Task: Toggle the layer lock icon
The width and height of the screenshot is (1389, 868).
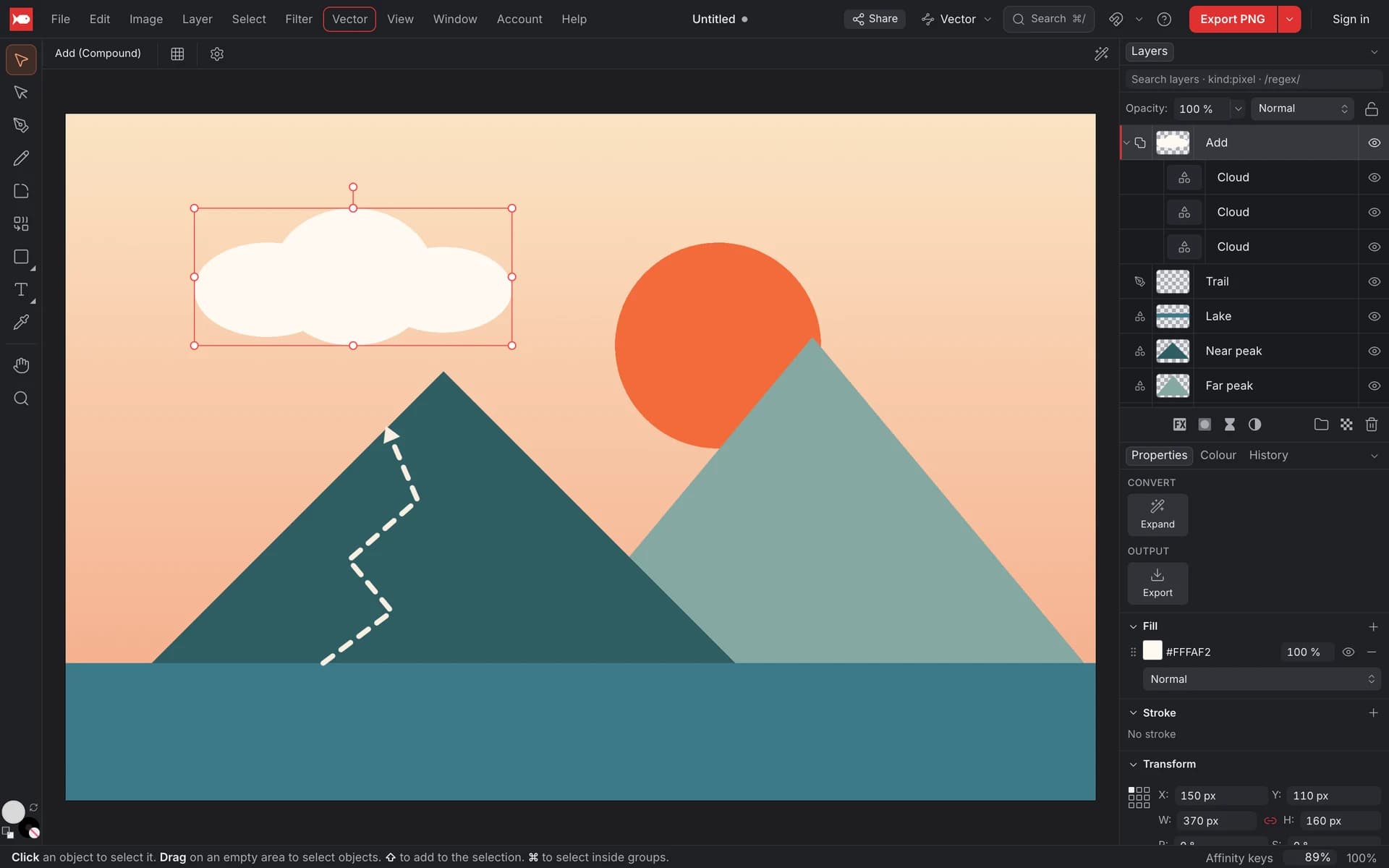Action: point(1371,109)
